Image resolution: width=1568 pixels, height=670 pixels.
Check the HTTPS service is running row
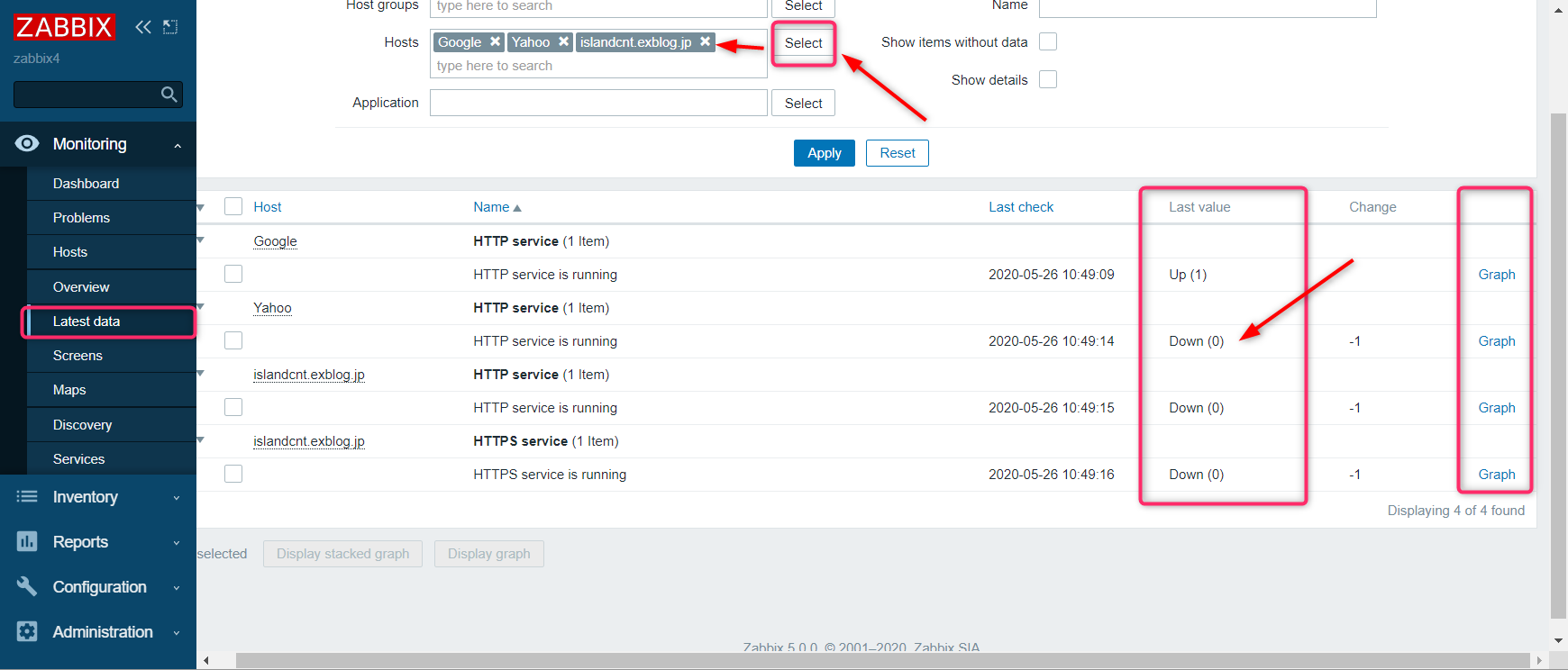[233, 474]
